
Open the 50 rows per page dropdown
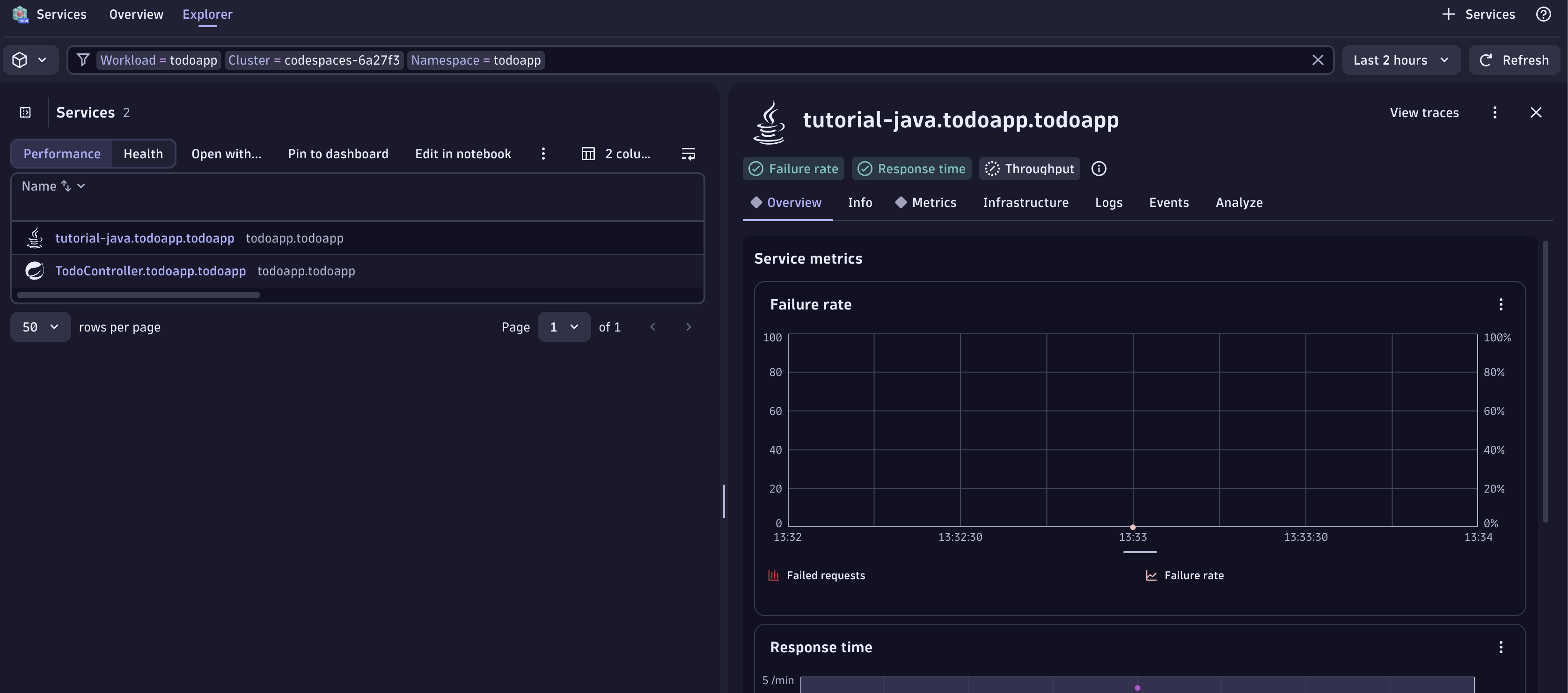(x=40, y=327)
